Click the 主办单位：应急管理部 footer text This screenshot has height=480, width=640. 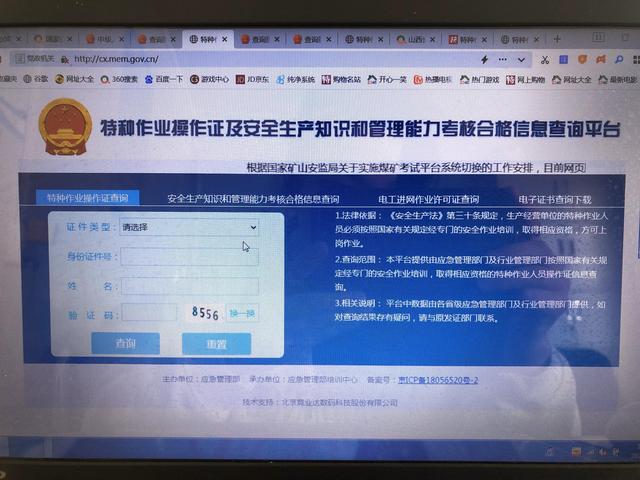[201, 379]
